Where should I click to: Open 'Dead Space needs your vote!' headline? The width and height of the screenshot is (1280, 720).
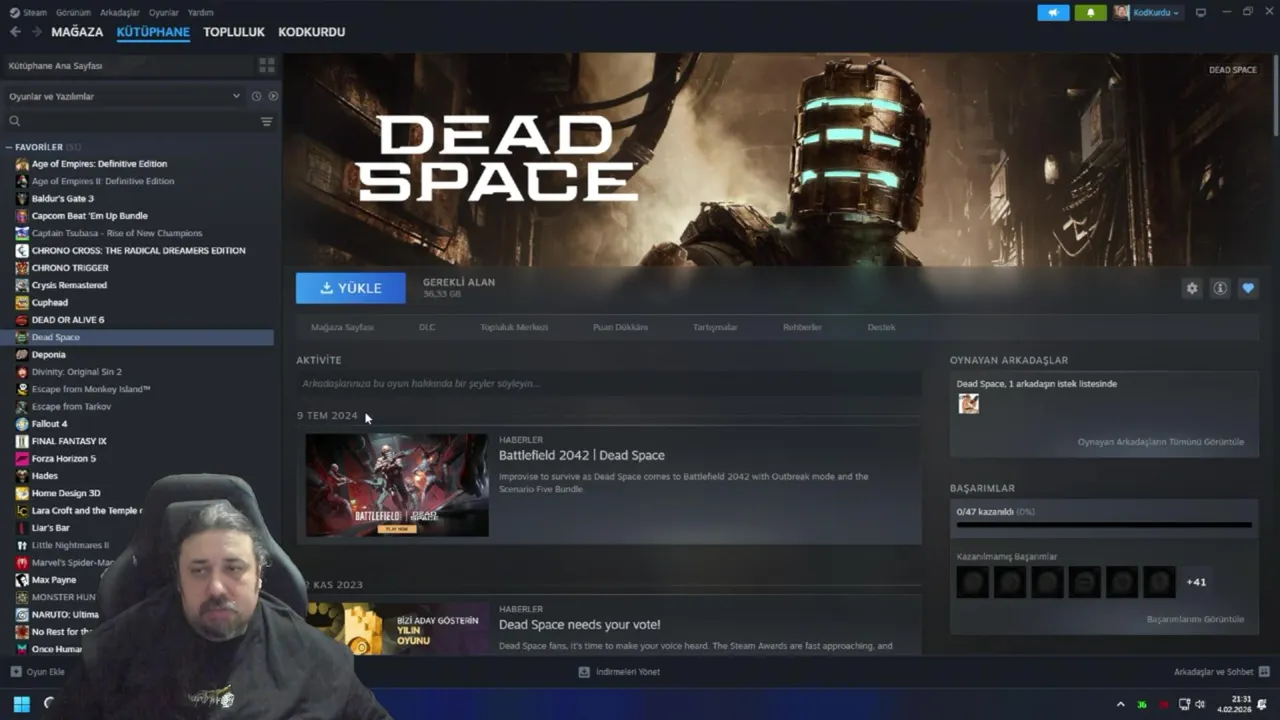pos(580,625)
